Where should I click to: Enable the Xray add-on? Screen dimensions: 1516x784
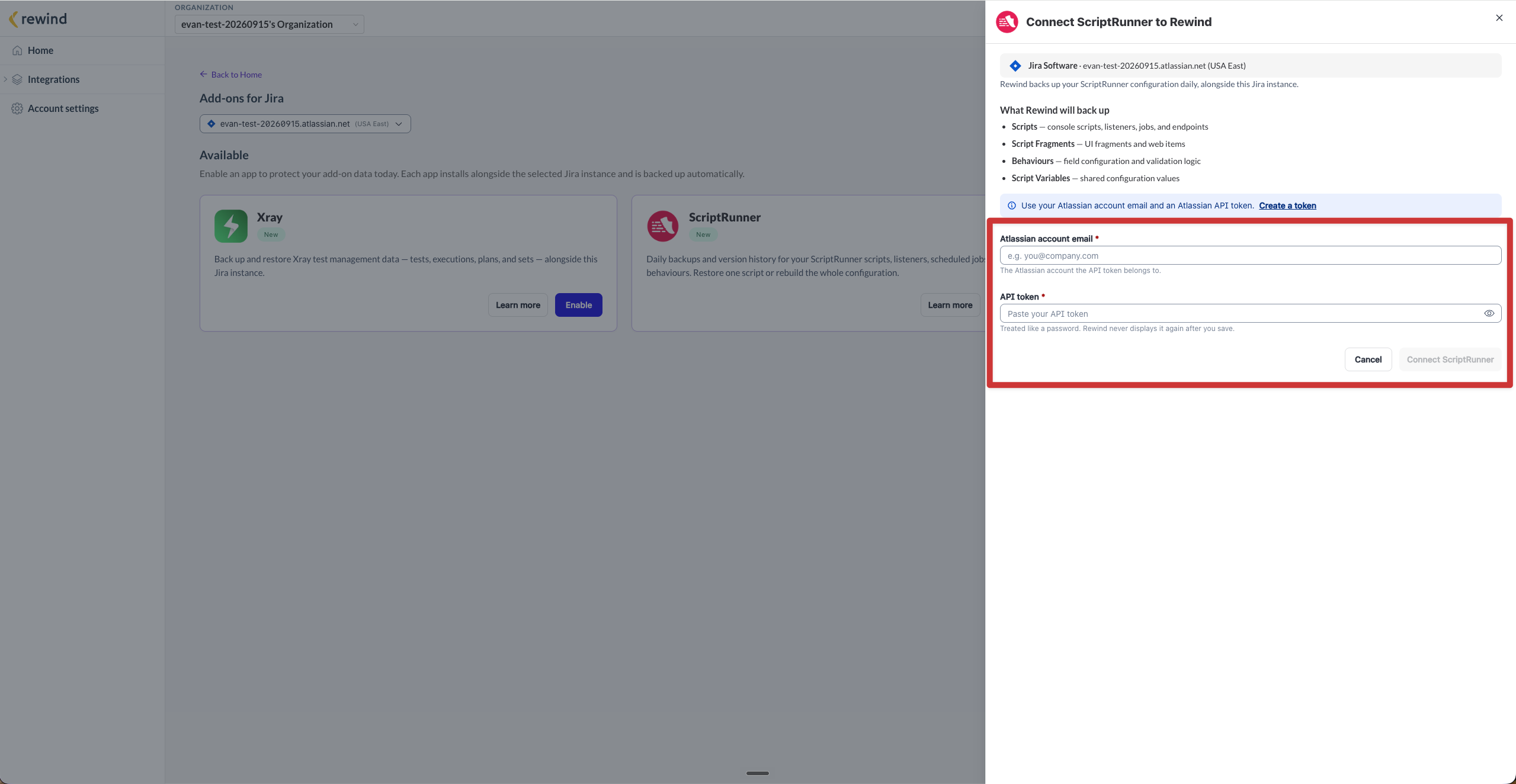578,305
